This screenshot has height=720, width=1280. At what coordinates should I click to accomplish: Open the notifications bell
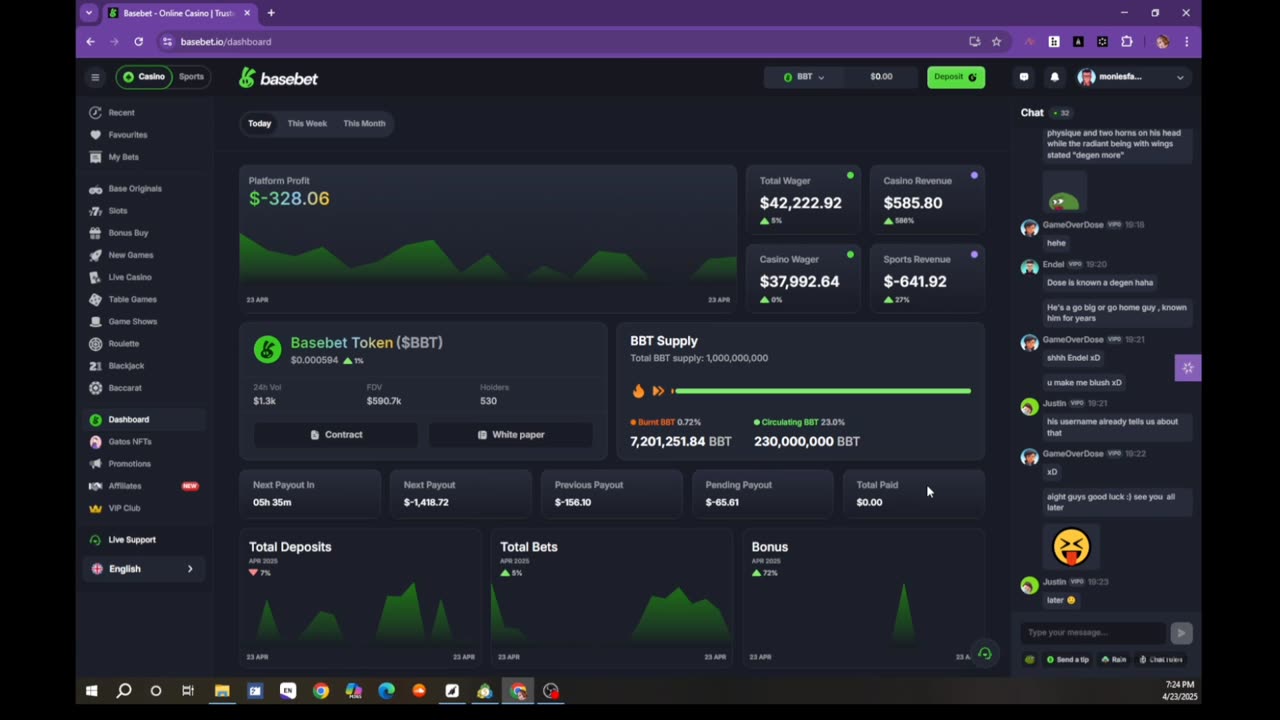pyautogui.click(x=1054, y=77)
